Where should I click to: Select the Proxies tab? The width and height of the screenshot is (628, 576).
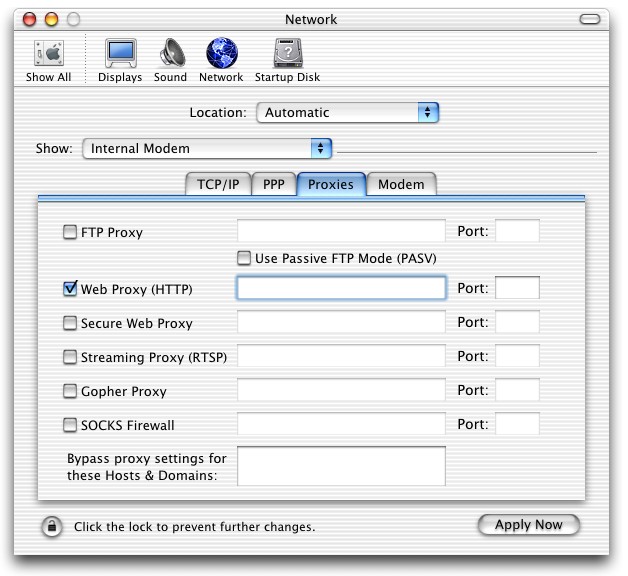pos(331,184)
